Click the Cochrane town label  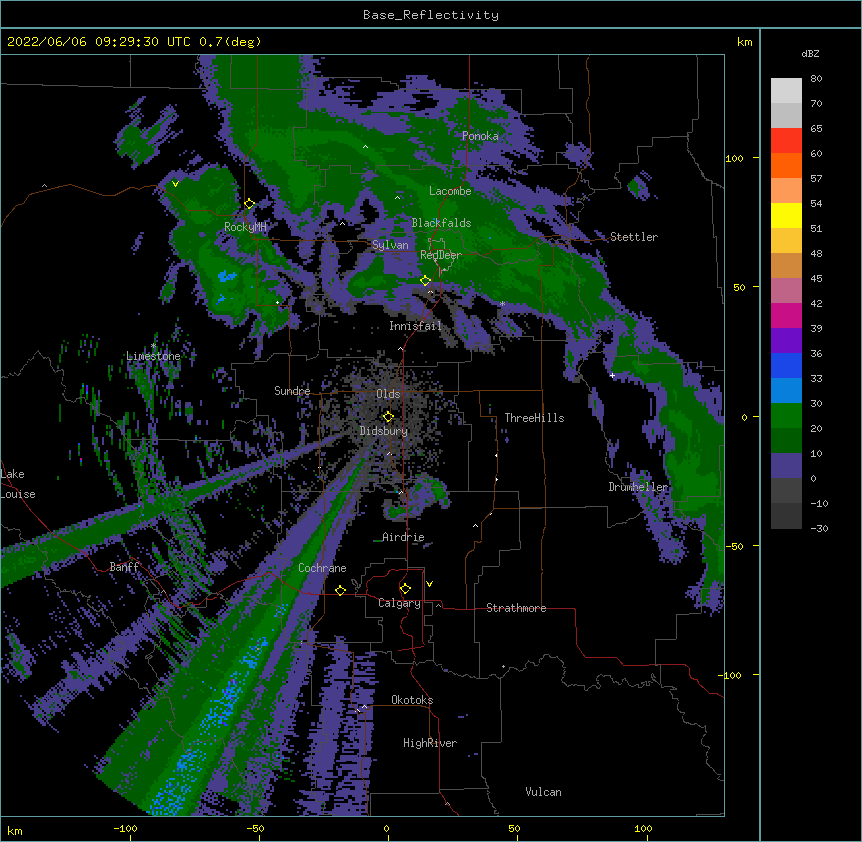tap(322, 568)
